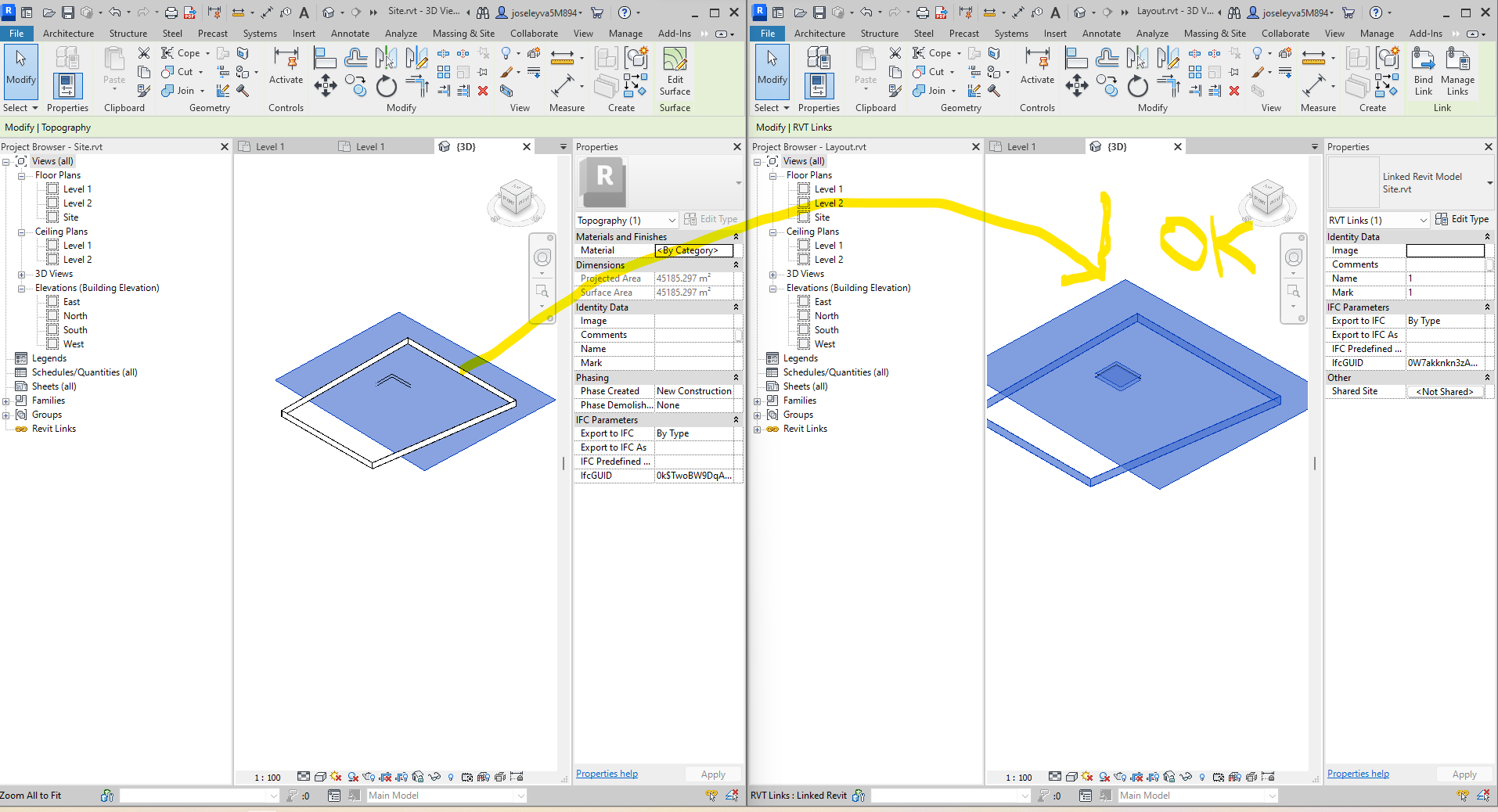
Task: Click Apply button in Site.rvt Properties
Action: tap(713, 774)
